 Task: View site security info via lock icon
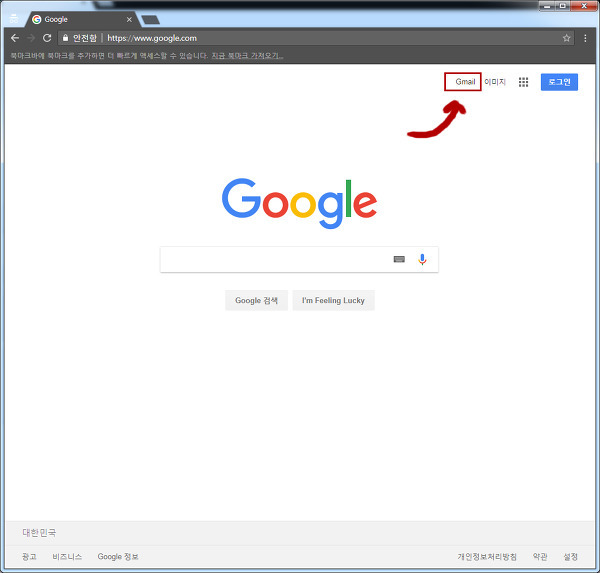(65, 38)
